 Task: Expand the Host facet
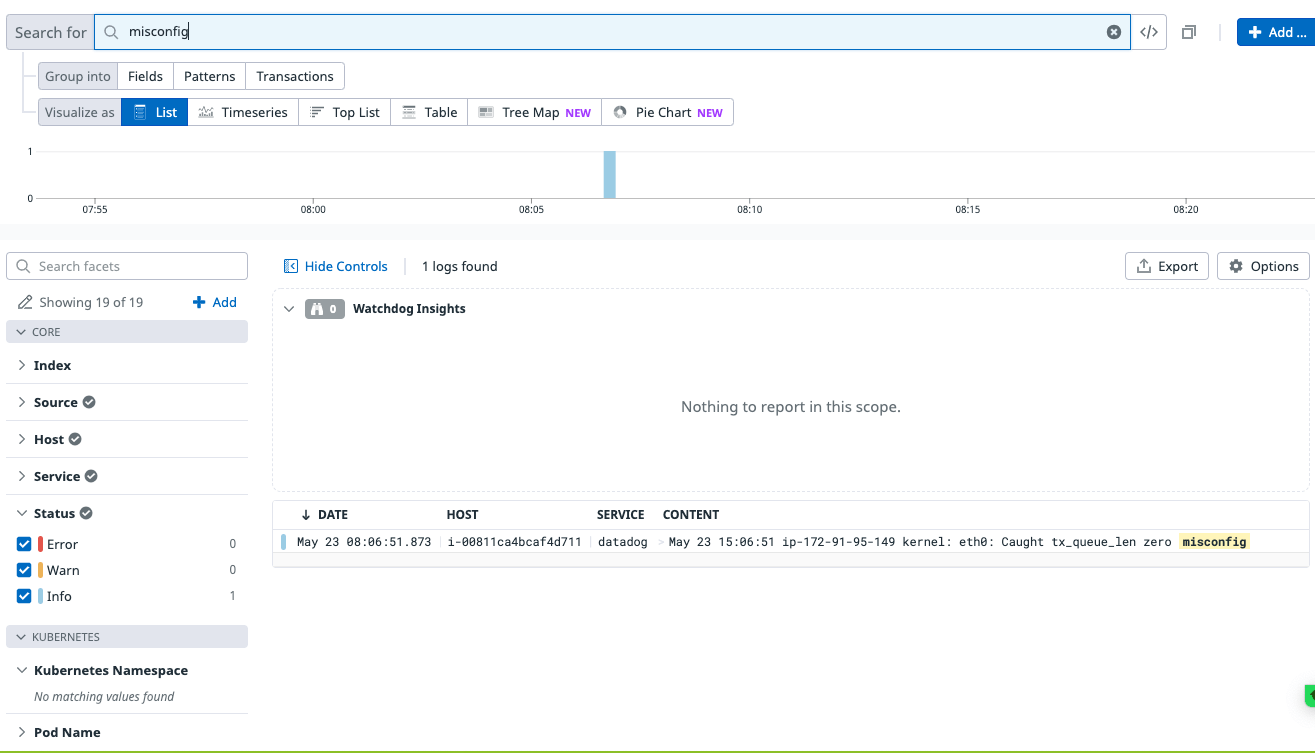tap(22, 439)
